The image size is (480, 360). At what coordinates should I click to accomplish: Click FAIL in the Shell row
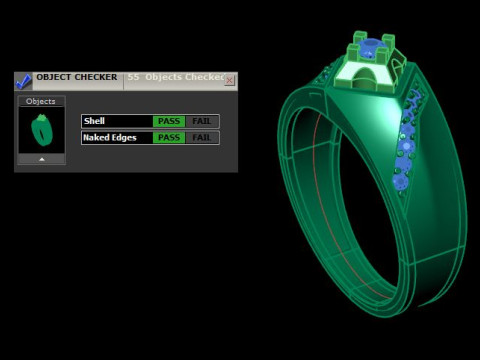click(202, 121)
